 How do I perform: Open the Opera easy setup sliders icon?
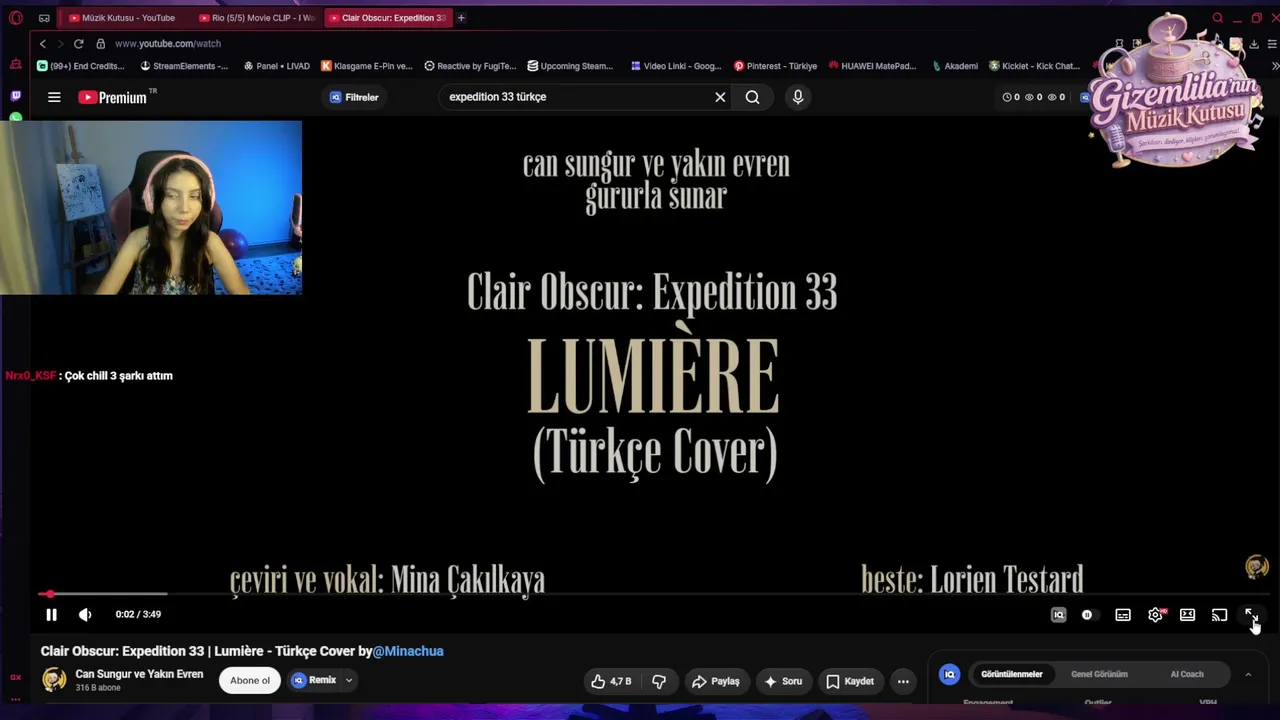point(1272,44)
